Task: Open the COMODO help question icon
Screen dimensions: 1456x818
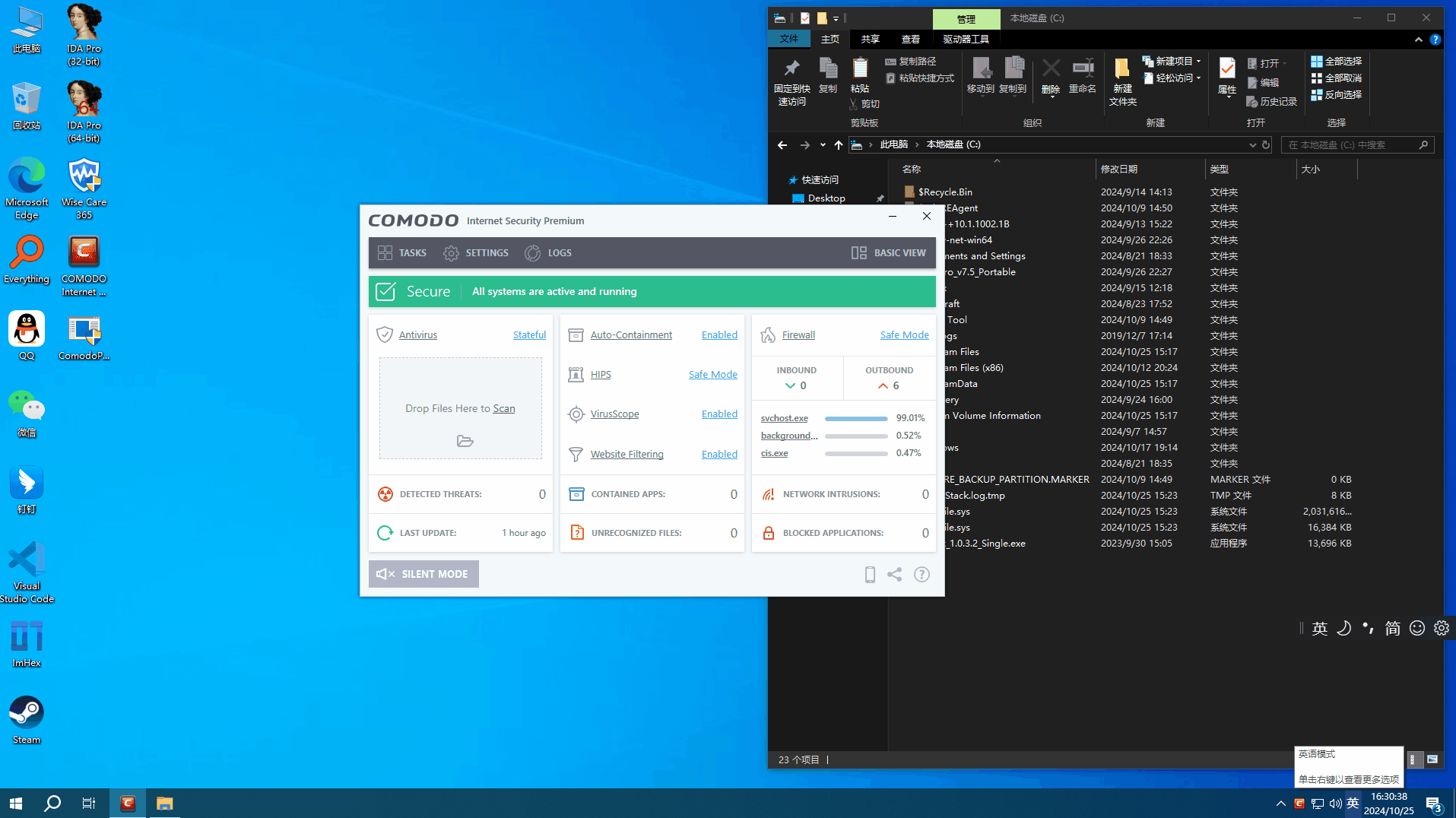Action: click(x=921, y=575)
